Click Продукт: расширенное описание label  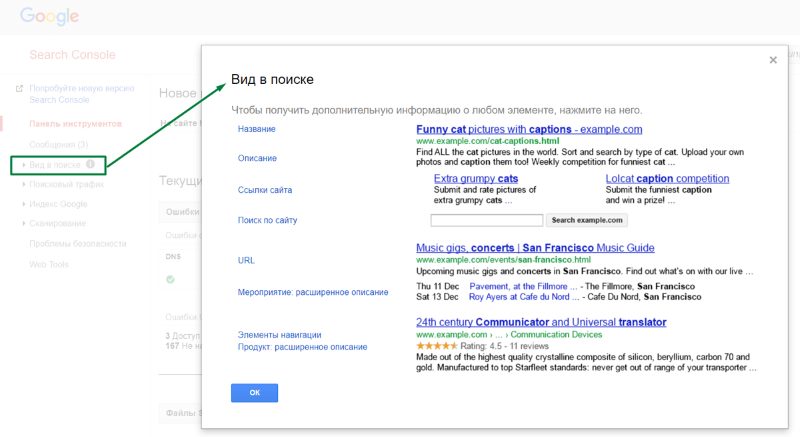(x=303, y=347)
